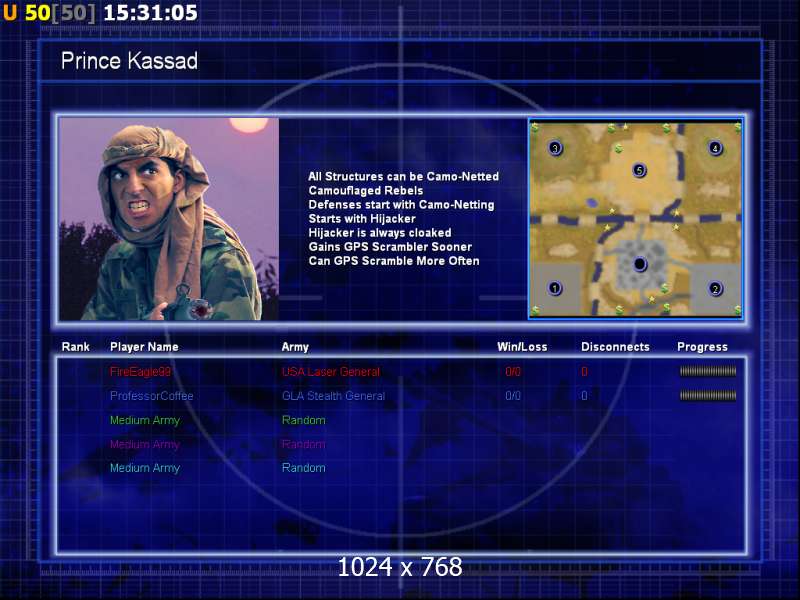Click ProfessorCoffee's 0/0 win/loss value
The width and height of the screenshot is (800, 600).
coord(513,396)
